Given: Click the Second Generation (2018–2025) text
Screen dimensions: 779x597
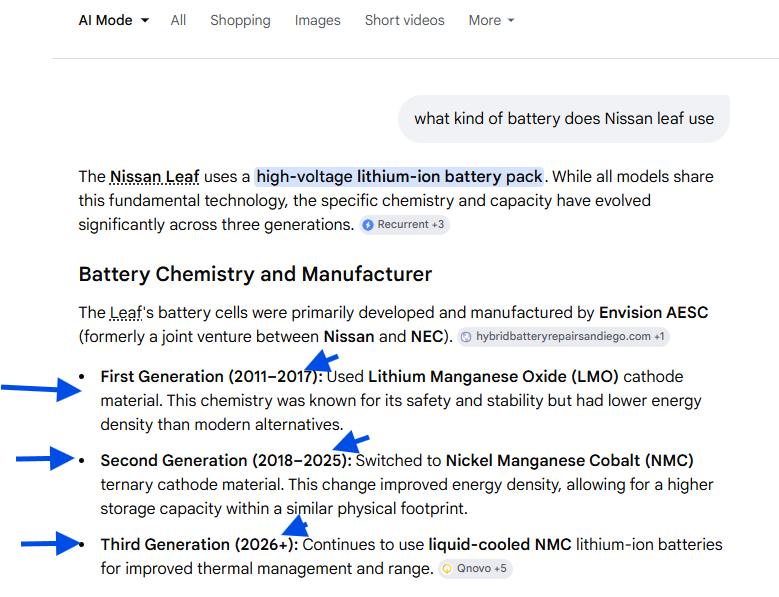Looking at the screenshot, I should (226, 460).
